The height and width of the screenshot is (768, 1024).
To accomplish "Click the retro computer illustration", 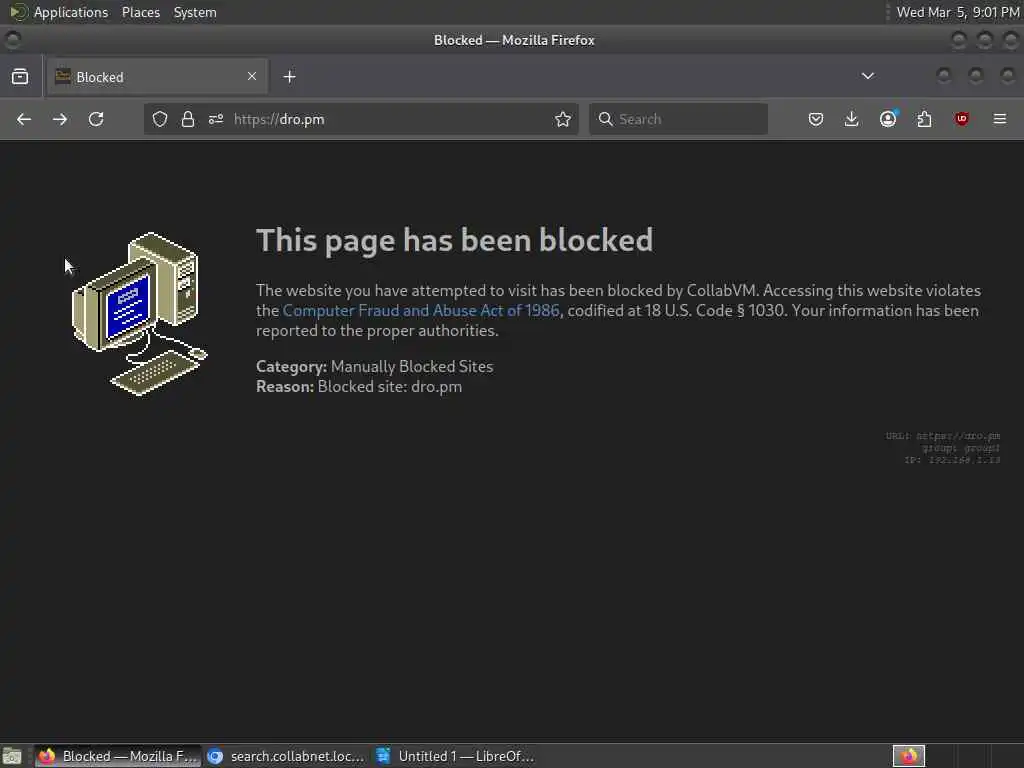I will (139, 313).
